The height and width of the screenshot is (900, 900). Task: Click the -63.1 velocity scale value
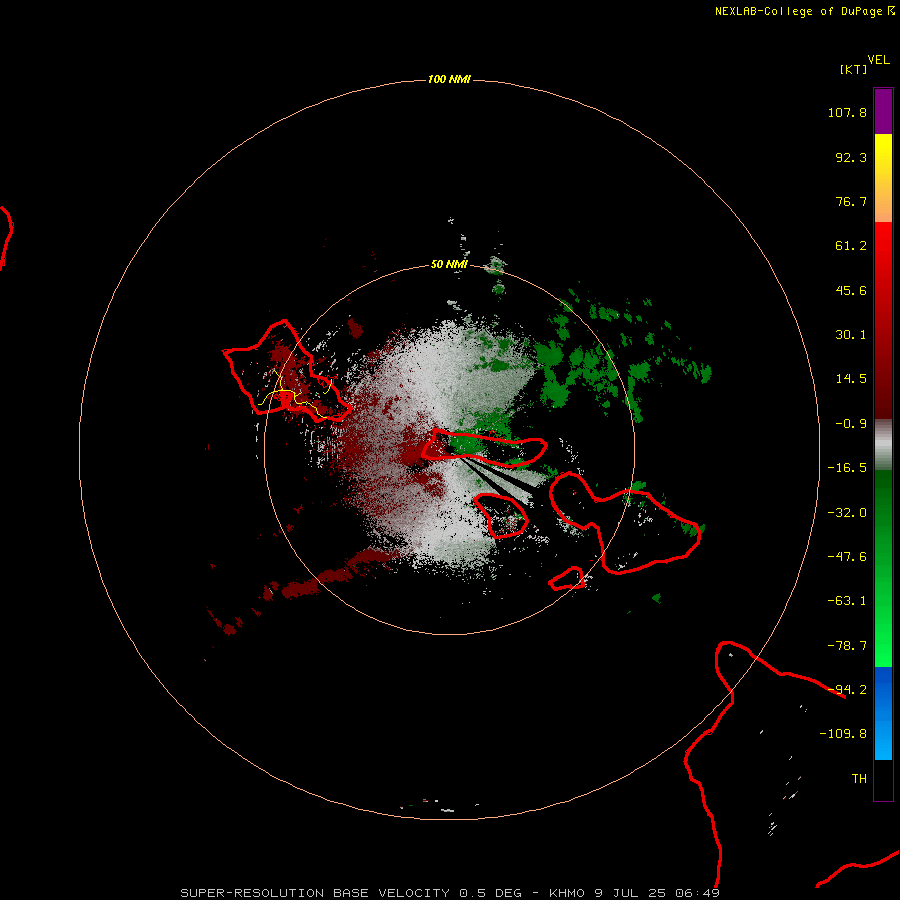click(847, 601)
